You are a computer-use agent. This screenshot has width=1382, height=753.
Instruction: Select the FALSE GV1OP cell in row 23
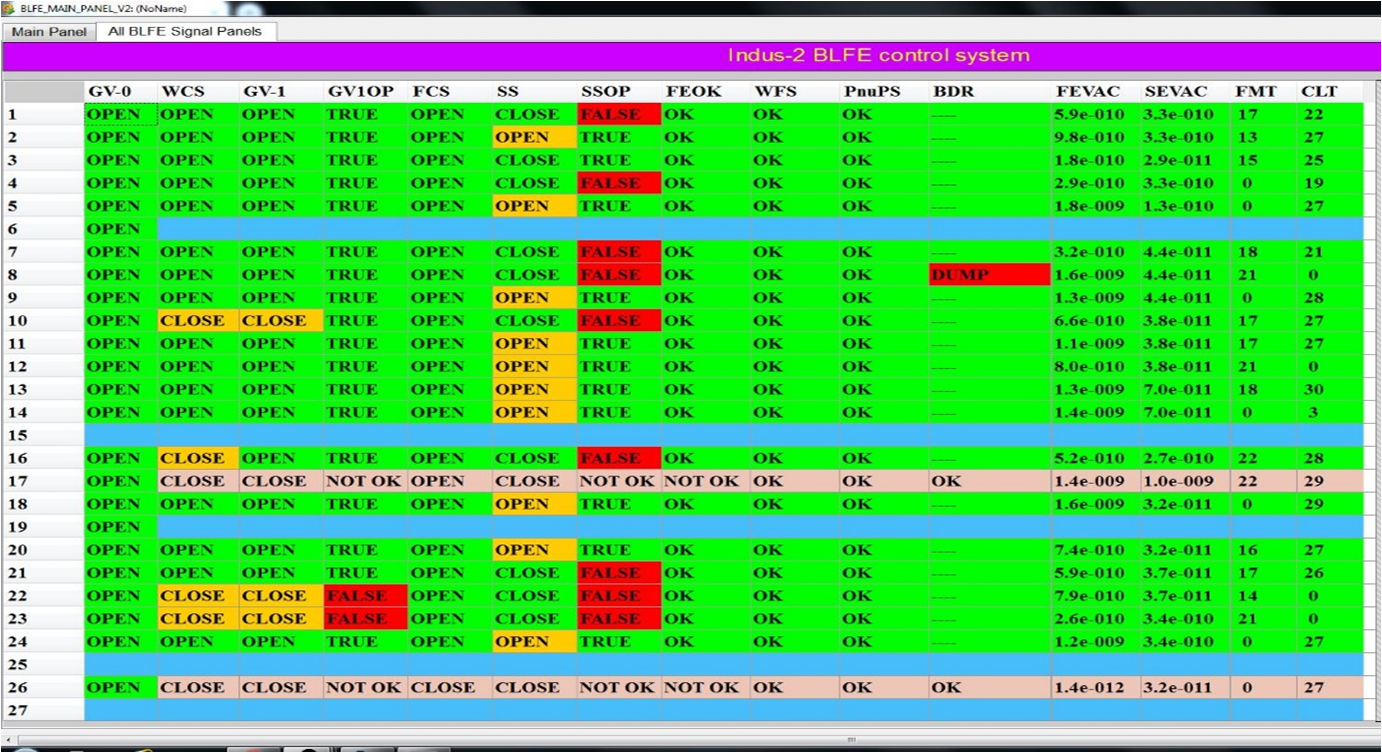click(x=366, y=619)
